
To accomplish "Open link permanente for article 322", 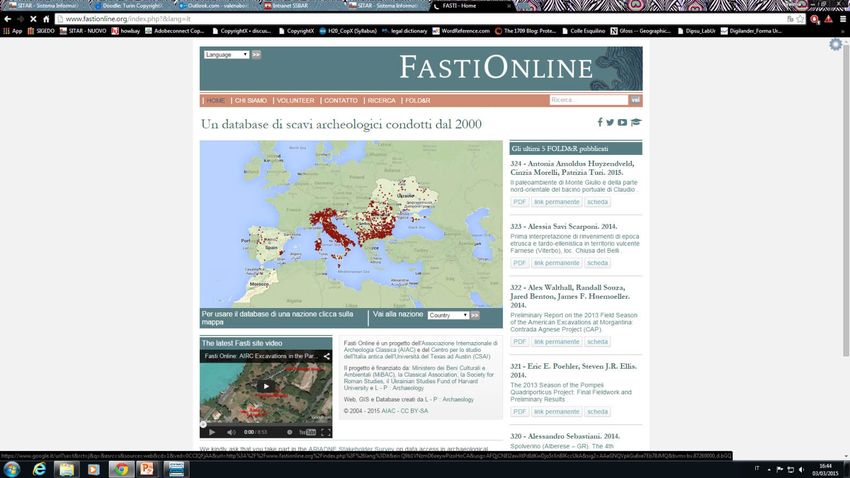I will coord(556,341).
